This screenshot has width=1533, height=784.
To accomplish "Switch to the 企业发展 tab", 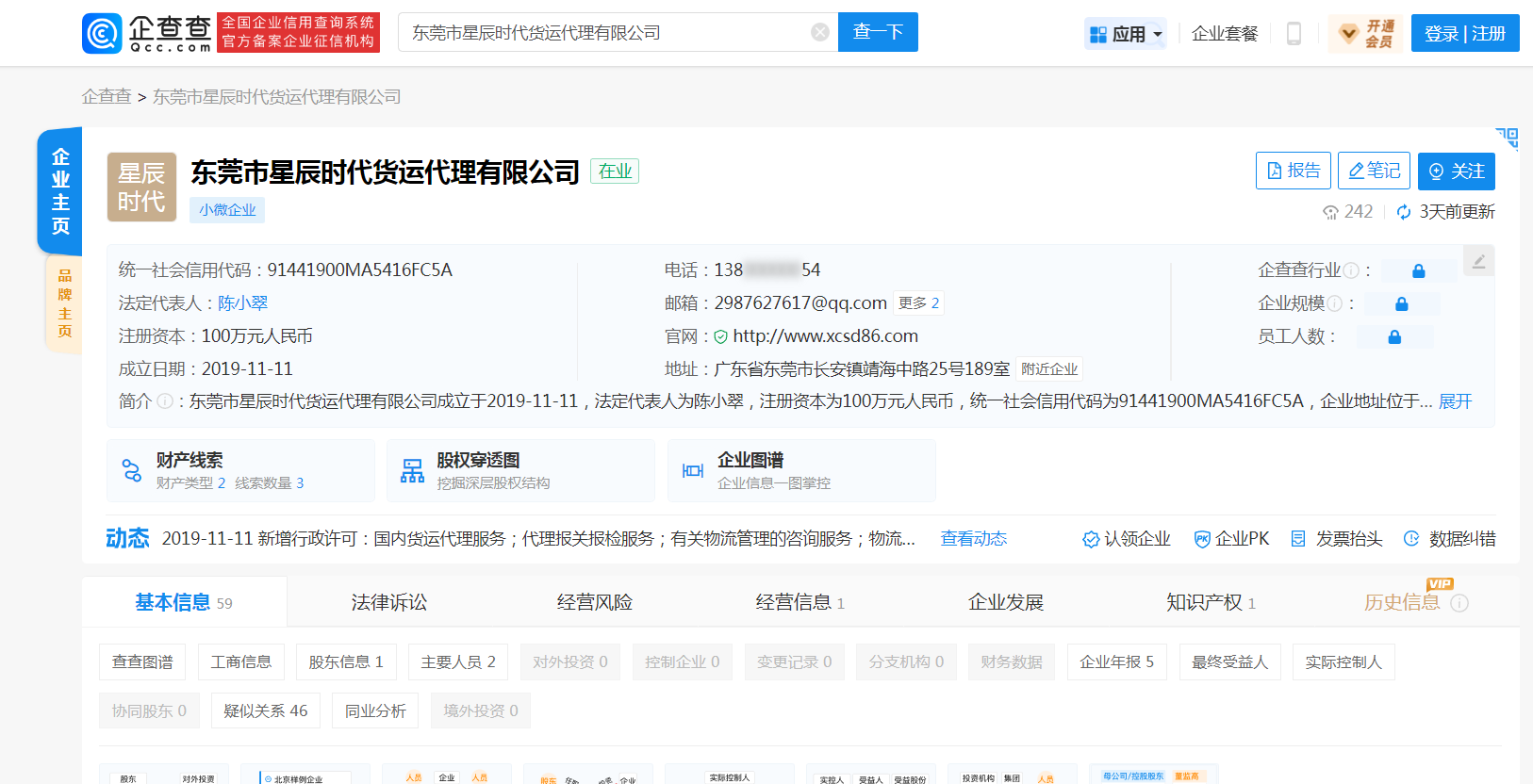I will click(1005, 602).
